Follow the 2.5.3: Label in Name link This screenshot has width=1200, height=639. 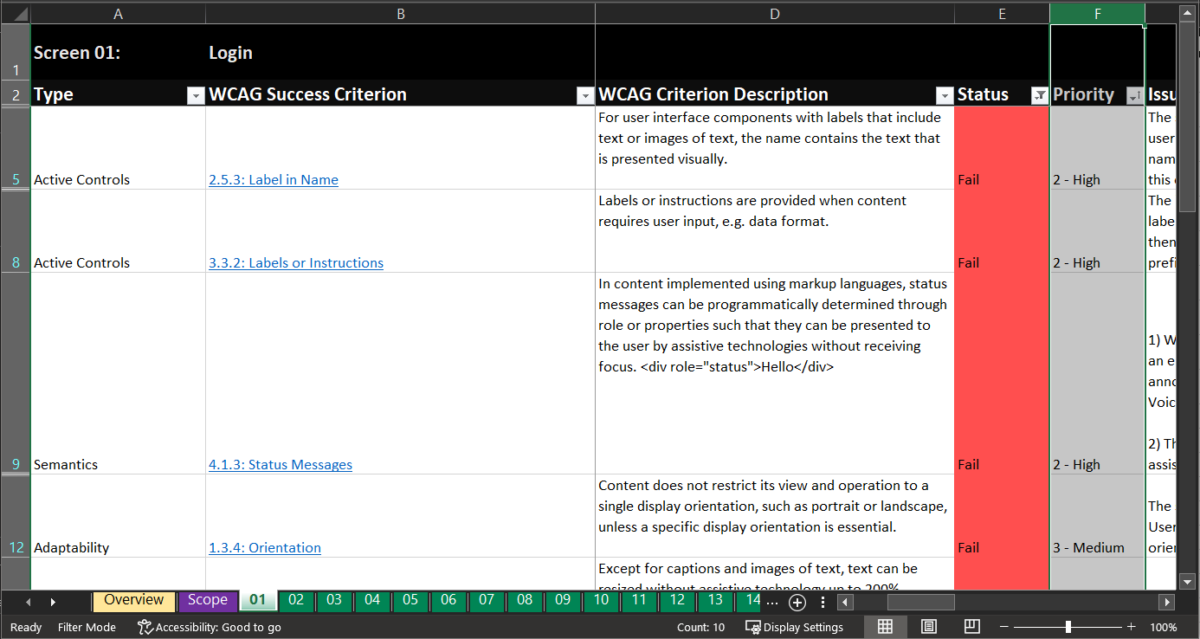(273, 179)
